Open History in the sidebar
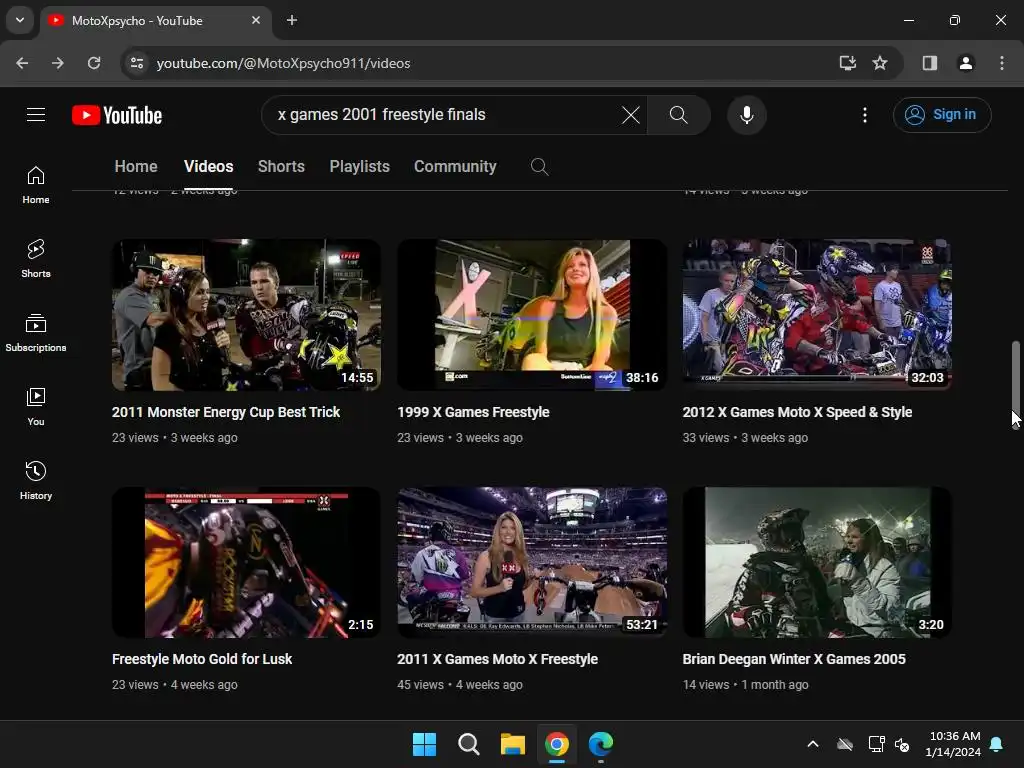Viewport: 1024px width, 768px height. tap(36, 480)
